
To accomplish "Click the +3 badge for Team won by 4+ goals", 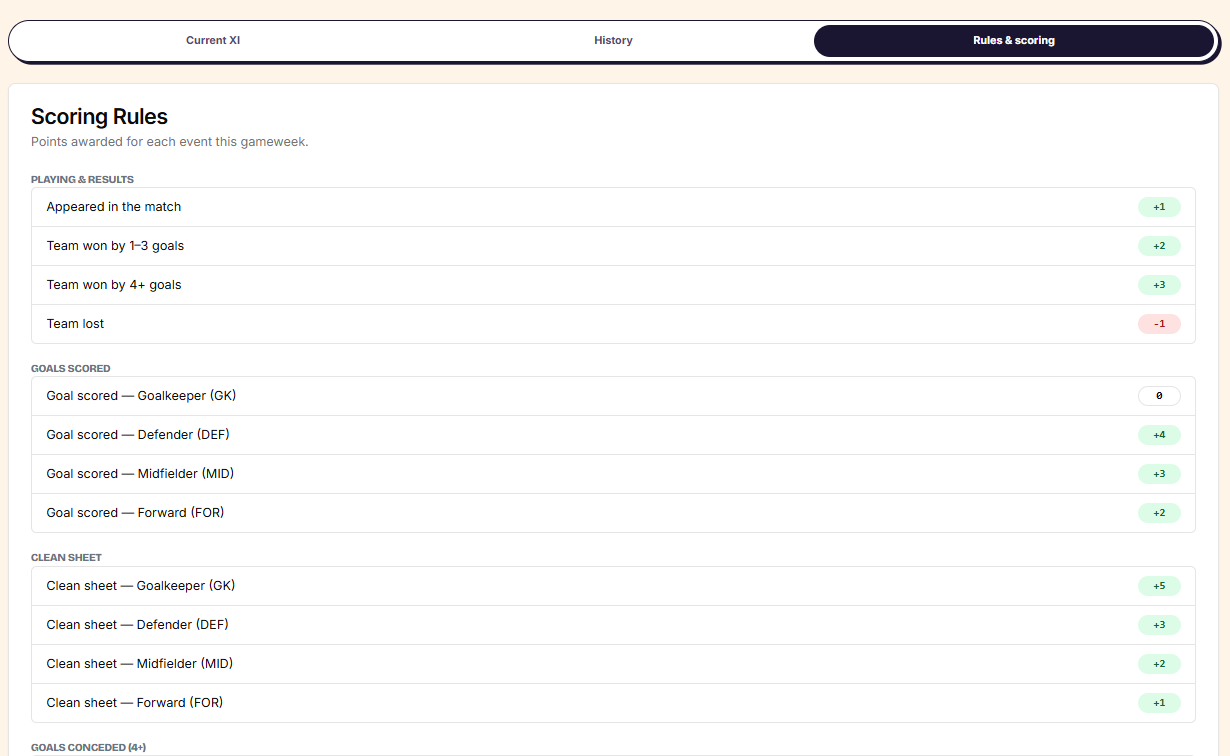I will coord(1159,285).
